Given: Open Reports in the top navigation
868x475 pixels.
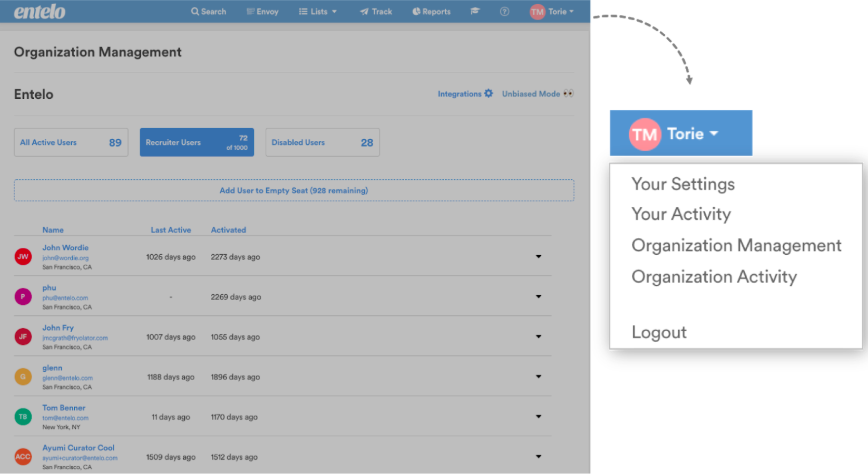Looking at the screenshot, I should 431,12.
